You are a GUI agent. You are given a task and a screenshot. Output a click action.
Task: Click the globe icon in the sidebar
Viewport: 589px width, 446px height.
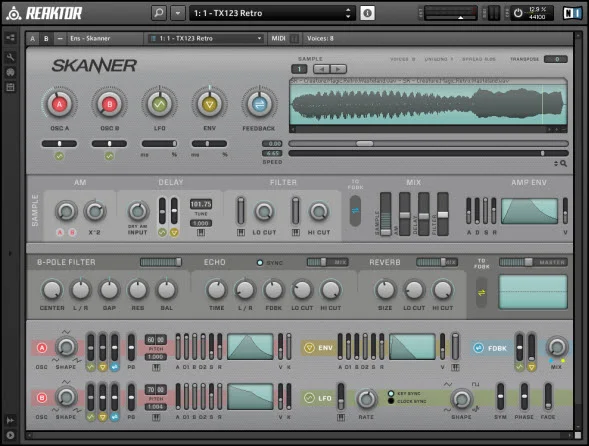pos(10,72)
